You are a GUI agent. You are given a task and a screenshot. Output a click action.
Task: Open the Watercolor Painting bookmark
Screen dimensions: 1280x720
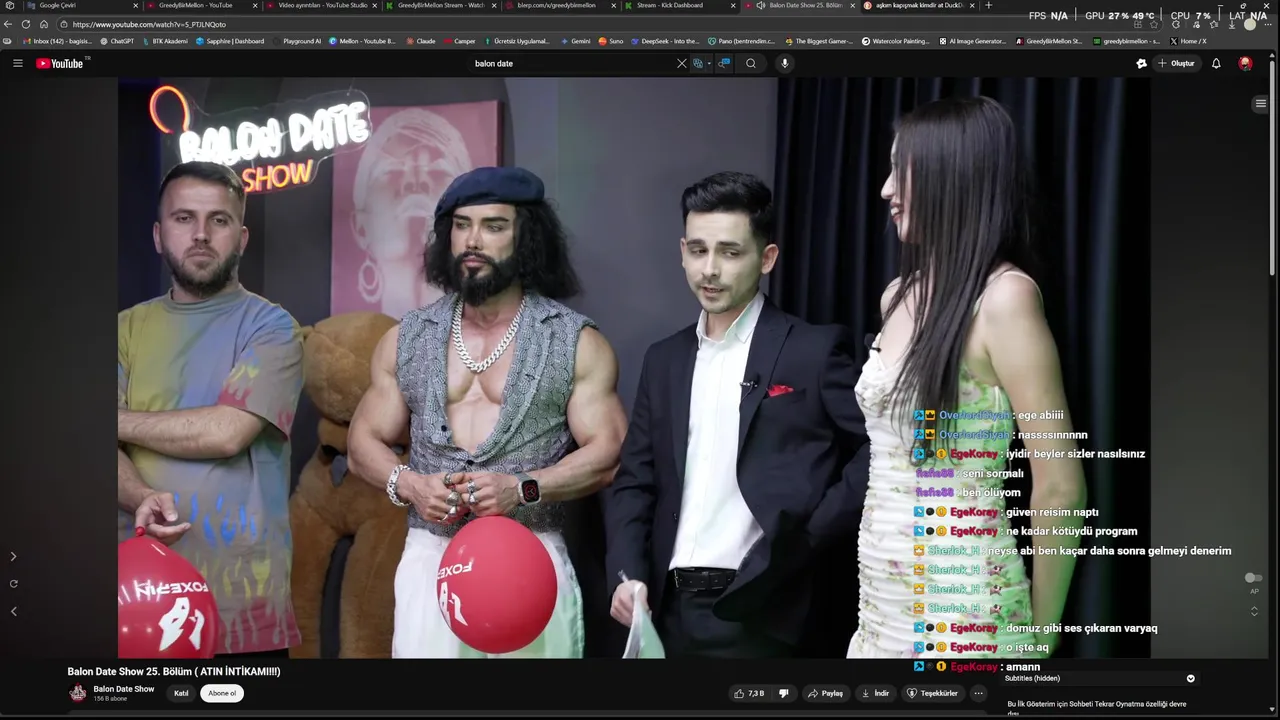click(896, 41)
